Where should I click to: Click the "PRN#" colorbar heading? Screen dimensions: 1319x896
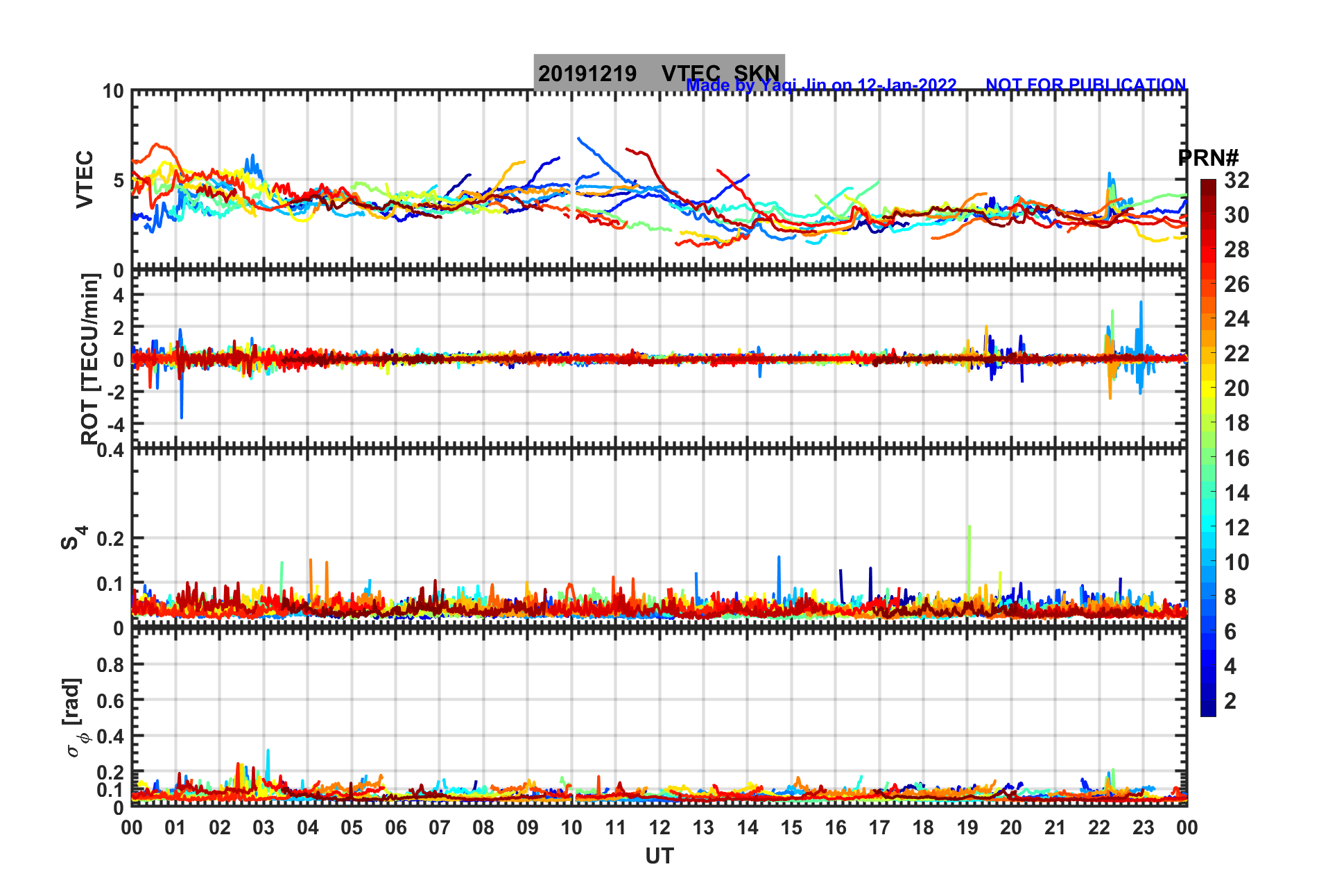click(x=1208, y=158)
